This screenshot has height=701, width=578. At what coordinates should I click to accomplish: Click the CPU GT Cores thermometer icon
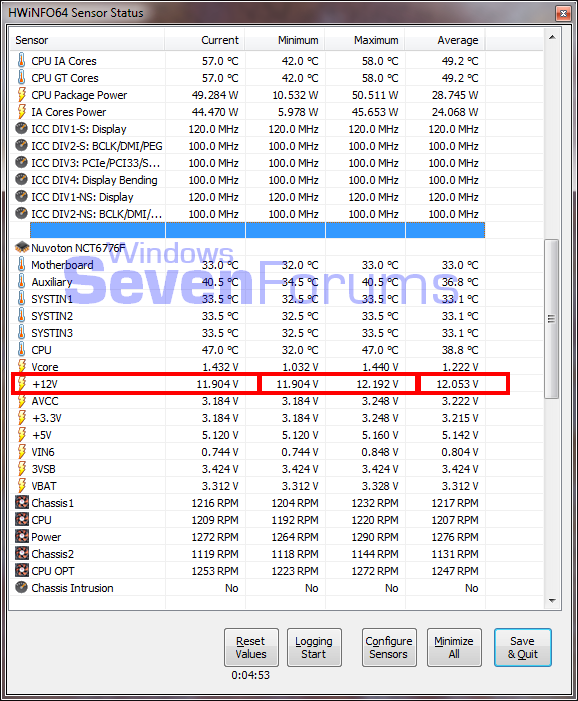tap(21, 77)
